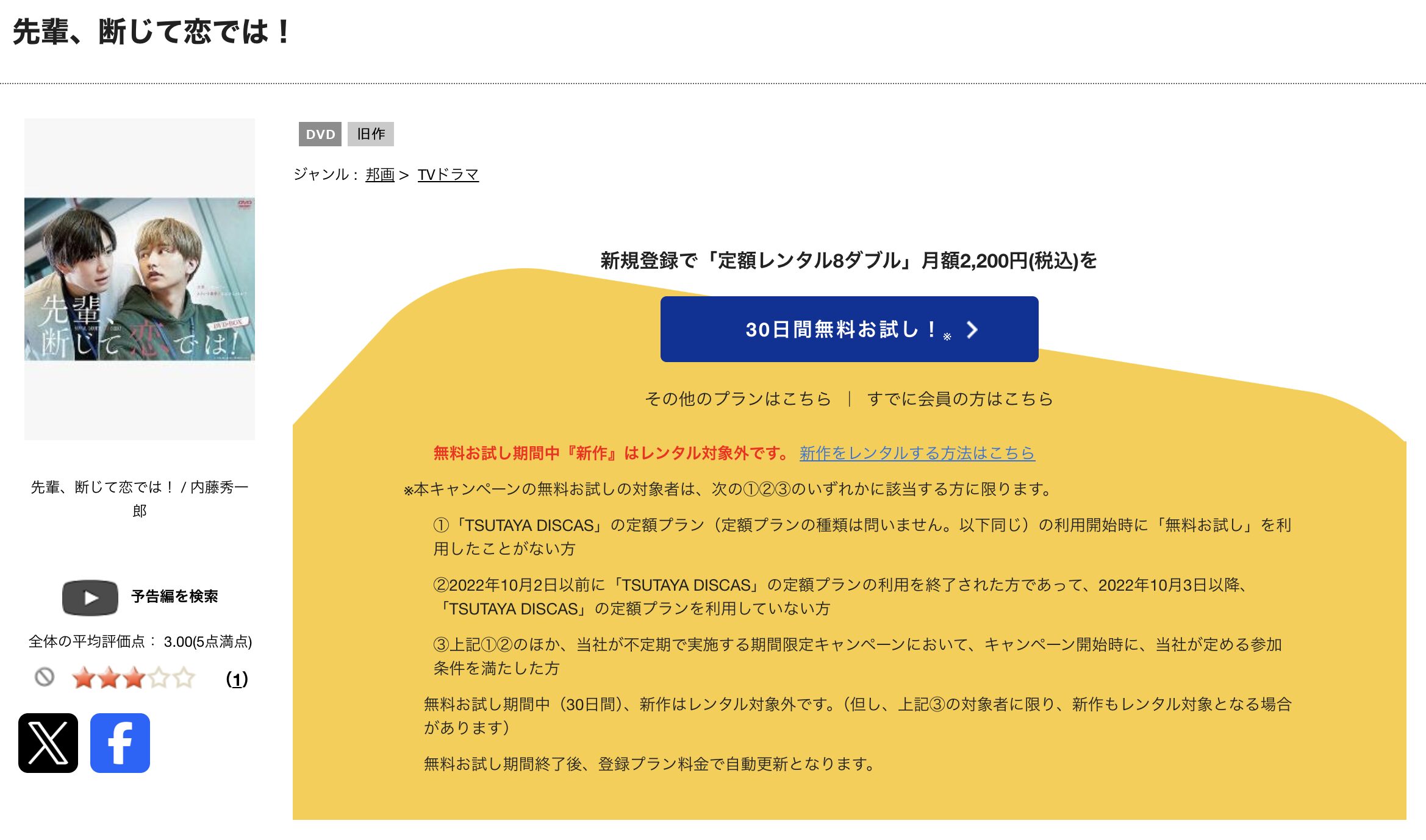Open その他のプランはこちら link
1426x840 pixels.
tap(738, 399)
